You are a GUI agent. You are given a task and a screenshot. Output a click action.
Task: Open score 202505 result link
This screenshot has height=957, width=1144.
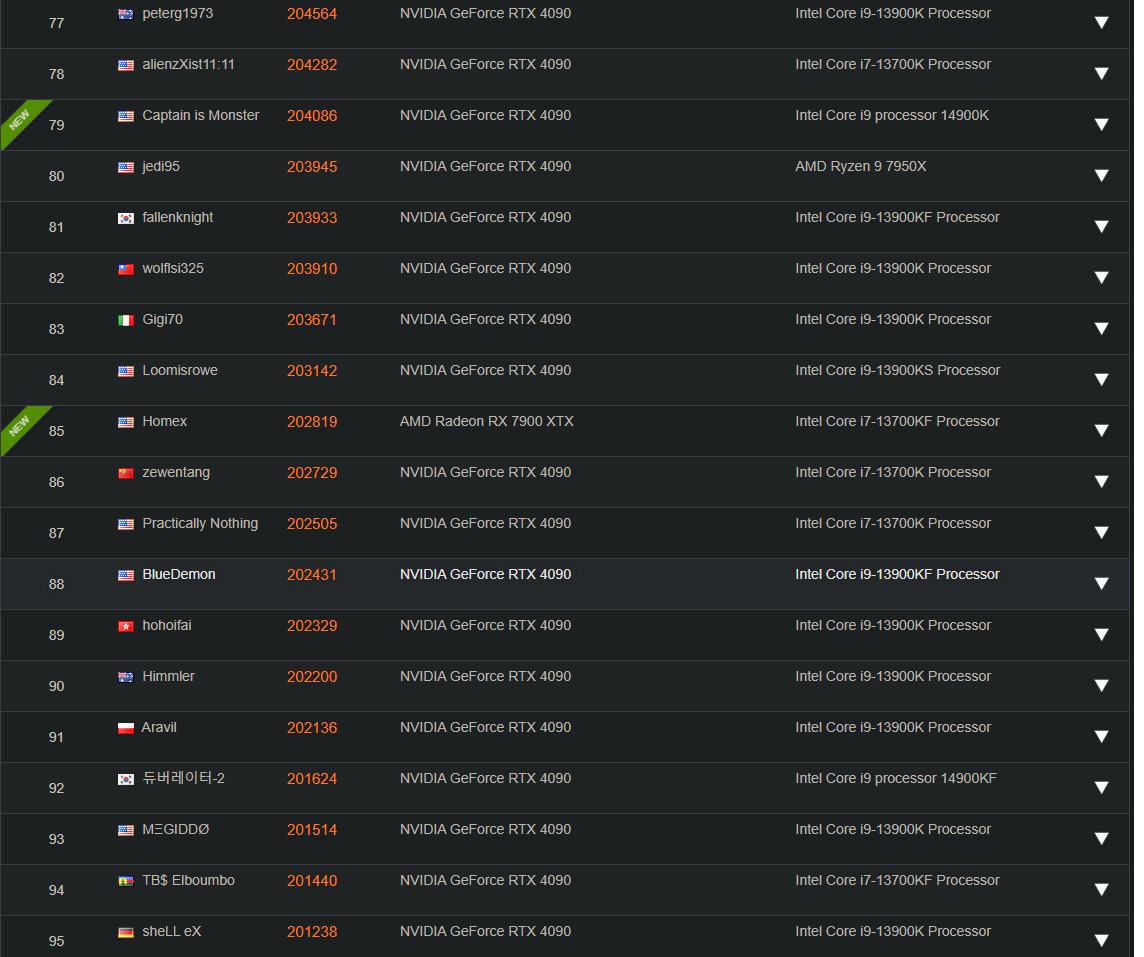[x=312, y=524]
